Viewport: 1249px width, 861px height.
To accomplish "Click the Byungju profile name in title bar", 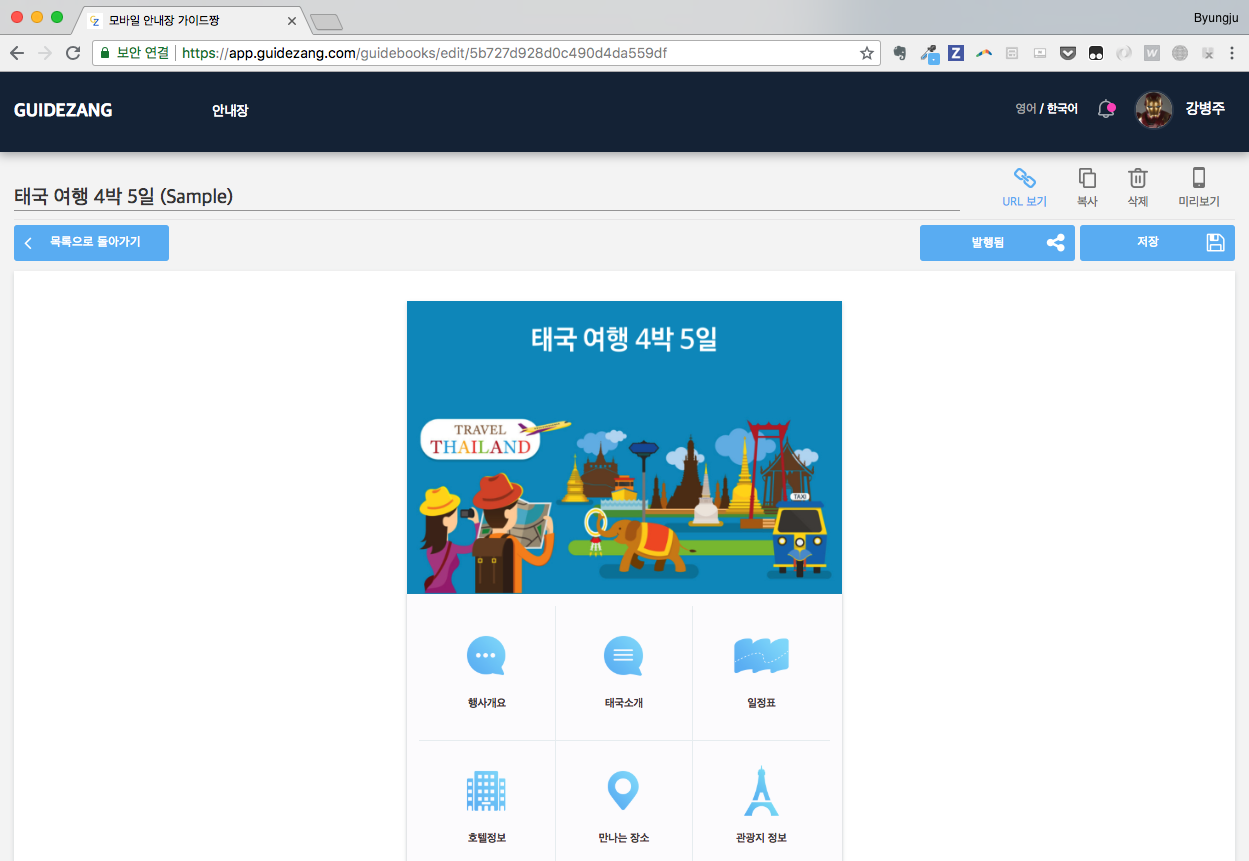I will pos(1216,17).
